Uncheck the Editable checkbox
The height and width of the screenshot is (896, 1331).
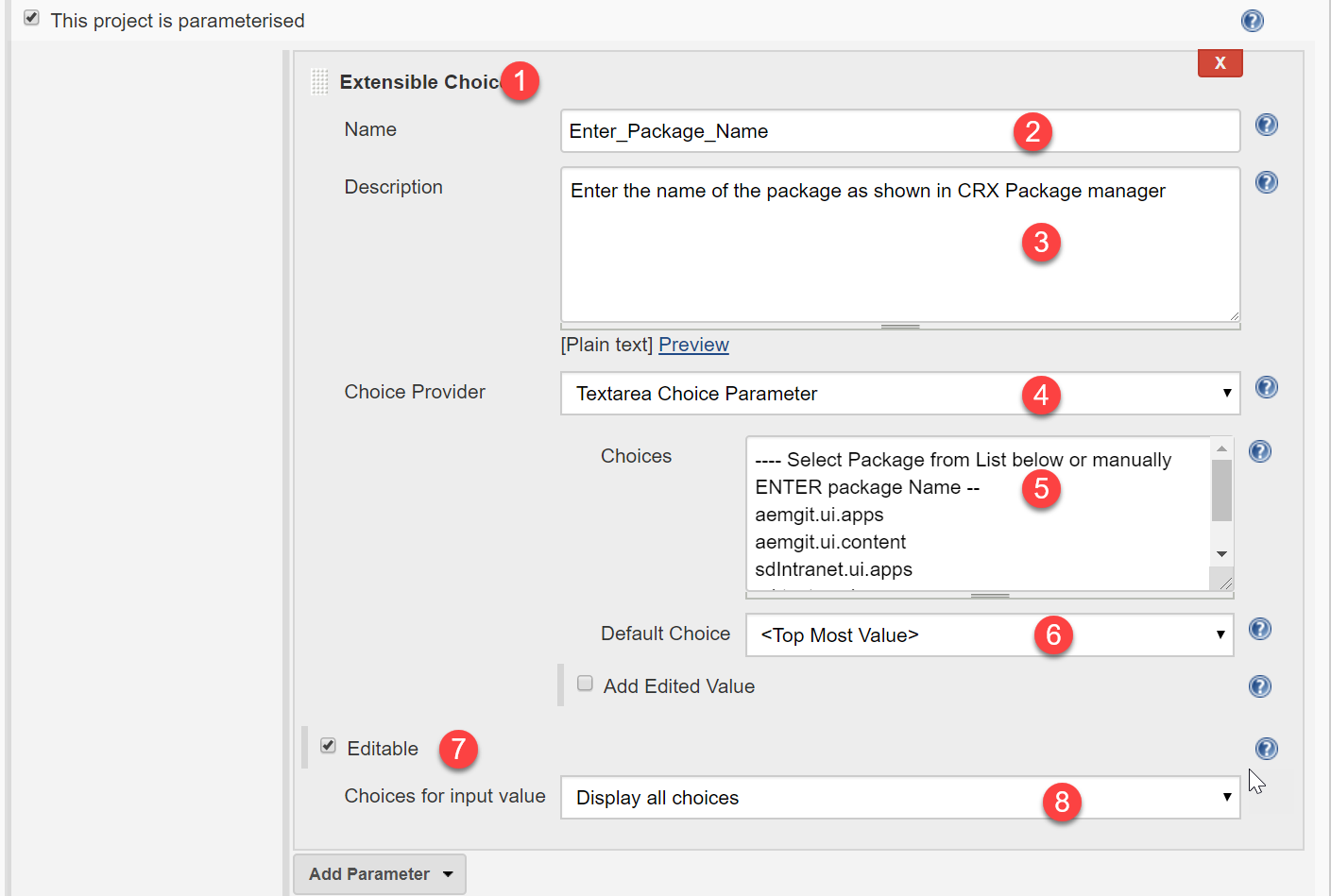tap(328, 746)
